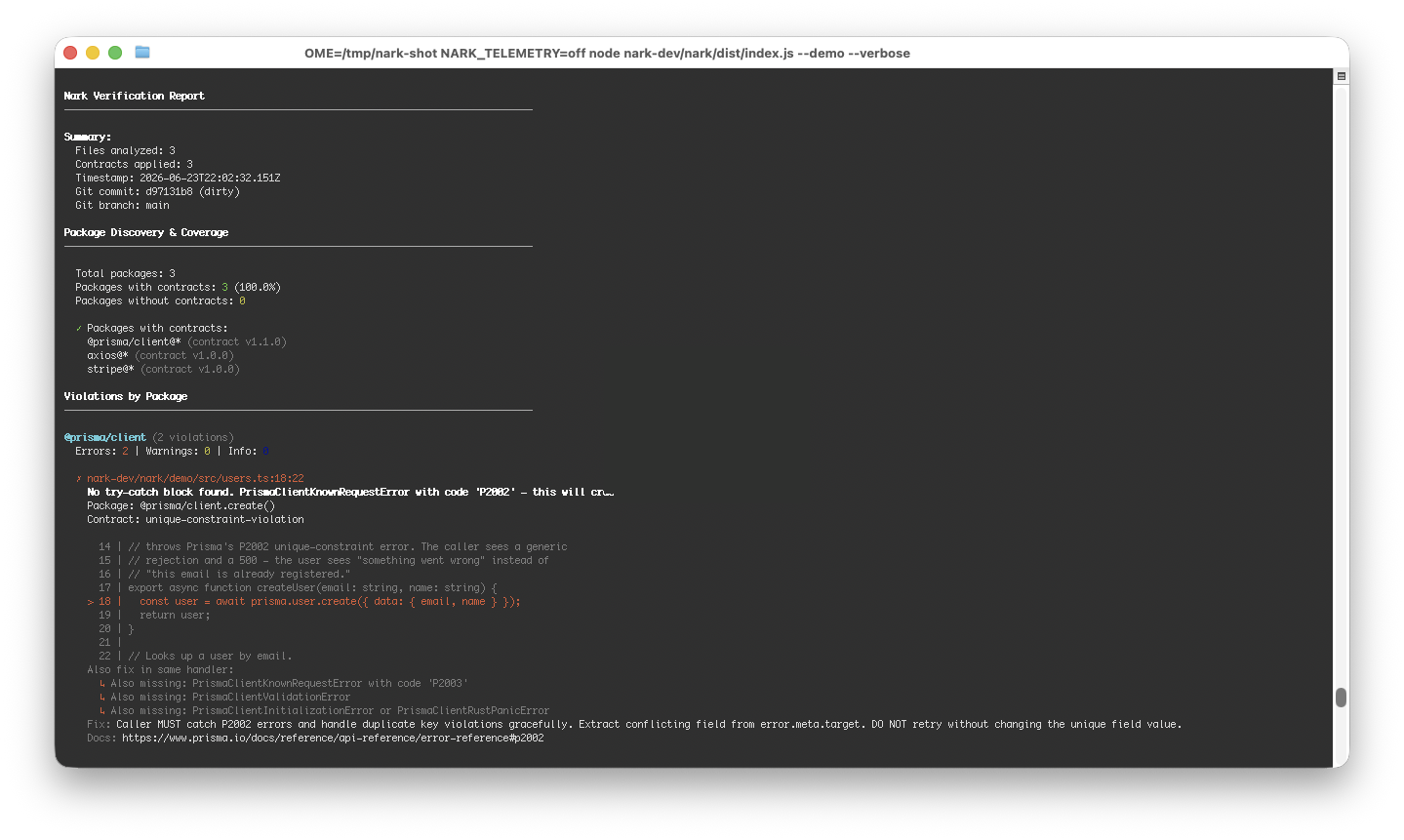This screenshot has height=840, width=1404.
Task: Click the window title command text
Action: [x=607, y=53]
